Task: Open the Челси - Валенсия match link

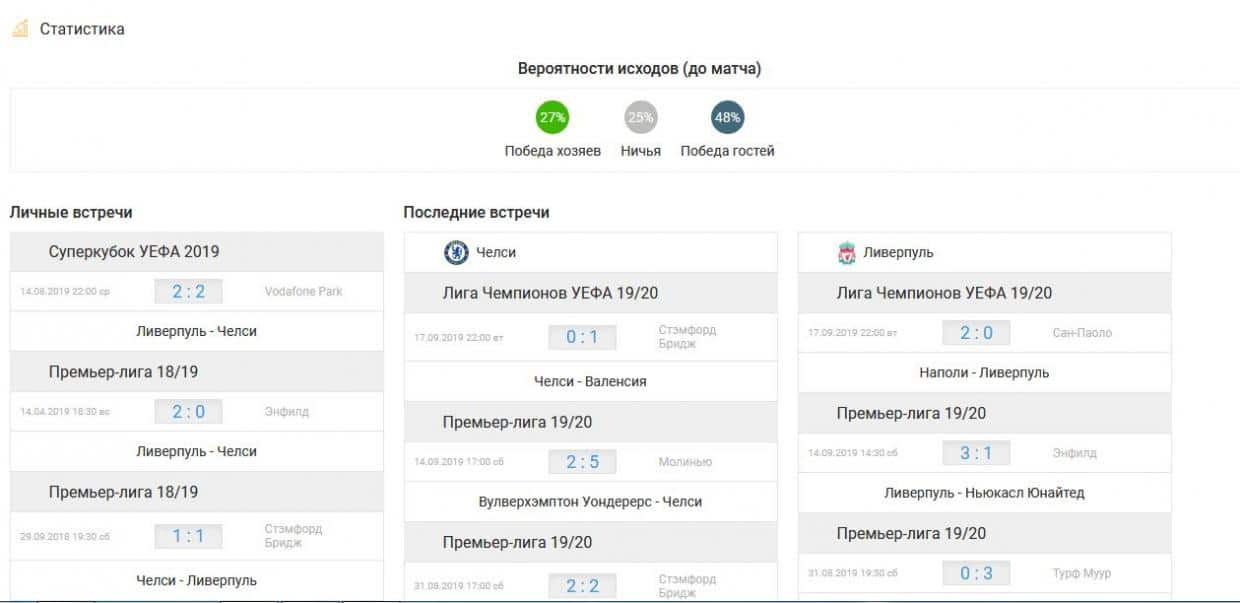Action: [x=591, y=381]
